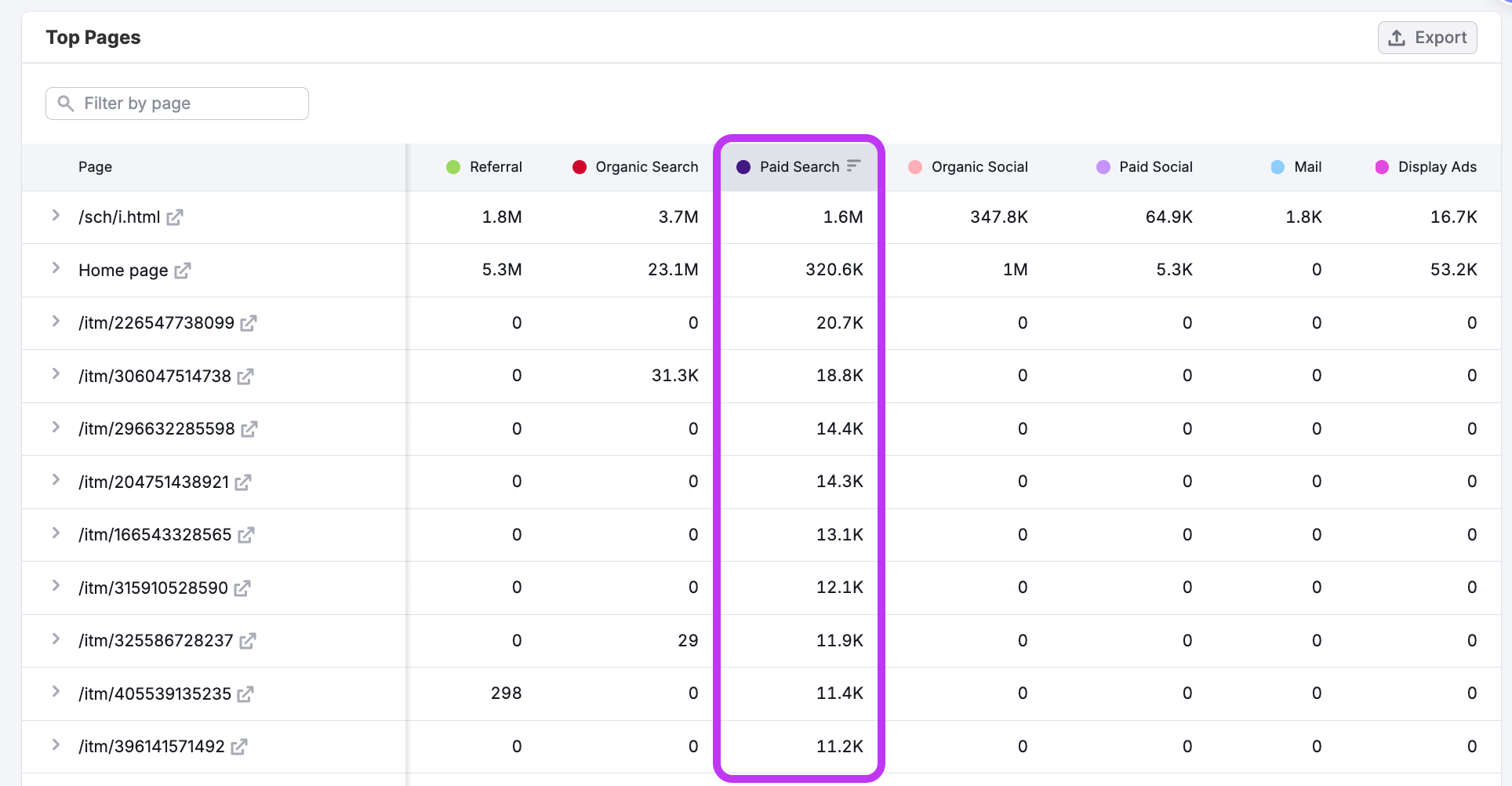
Task: Expand the /sch/i.html row
Action: tap(56, 217)
